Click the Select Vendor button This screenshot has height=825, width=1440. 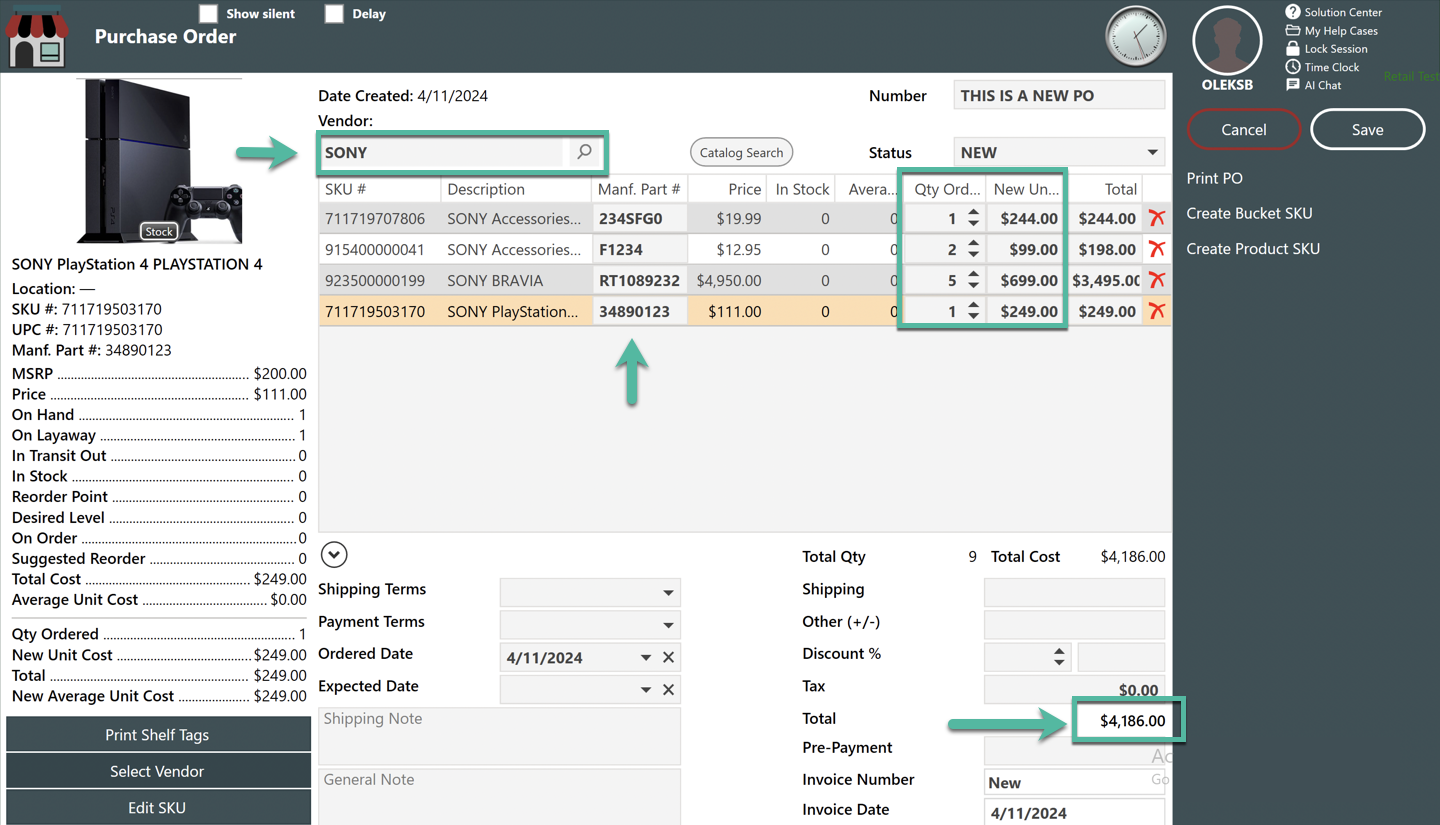click(x=158, y=771)
